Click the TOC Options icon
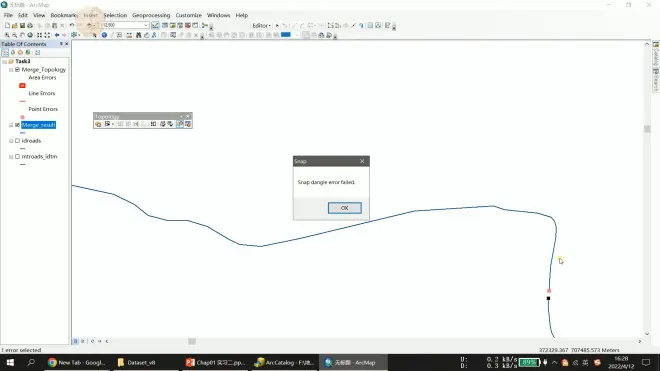Image resolution: width=660 pixels, height=371 pixels. [37, 53]
